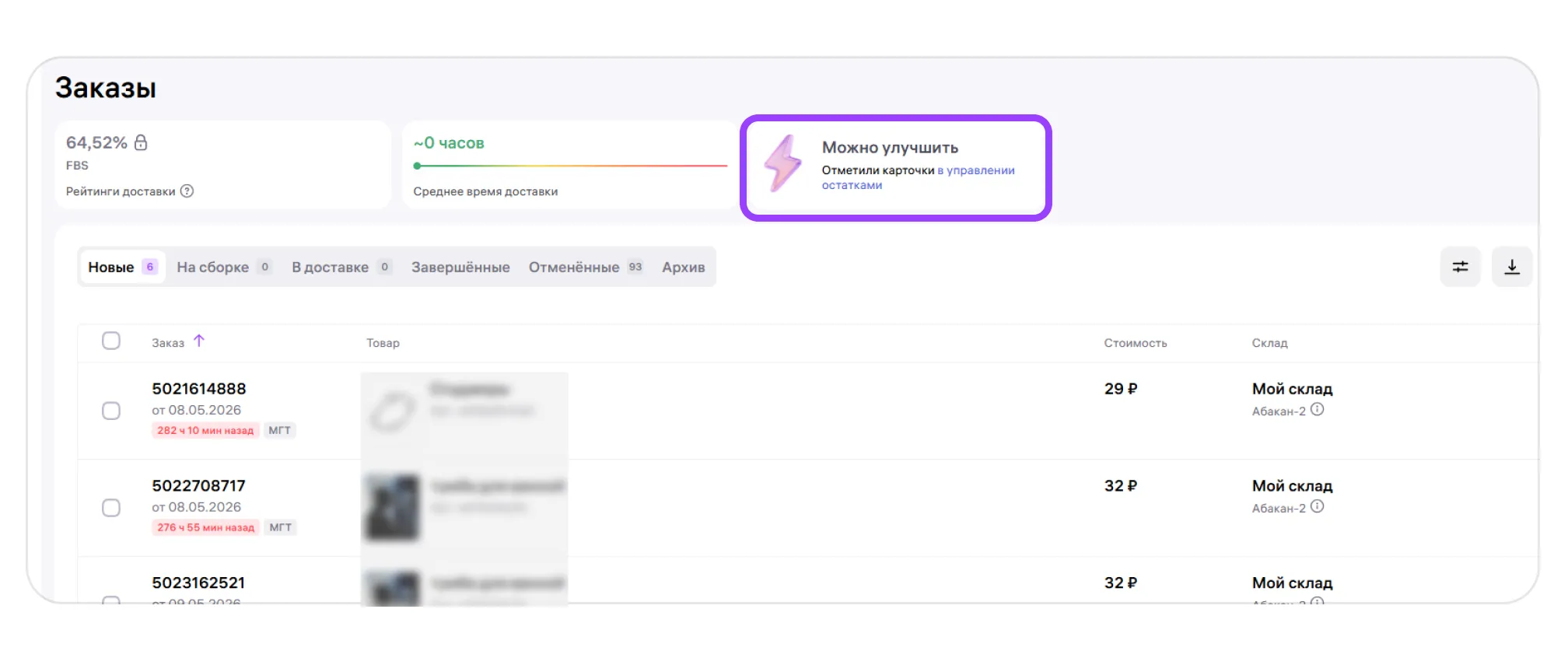The image size is (1568, 658).
Task: Click info icon for second Абакан-2 warehouse
Action: tap(1317, 506)
